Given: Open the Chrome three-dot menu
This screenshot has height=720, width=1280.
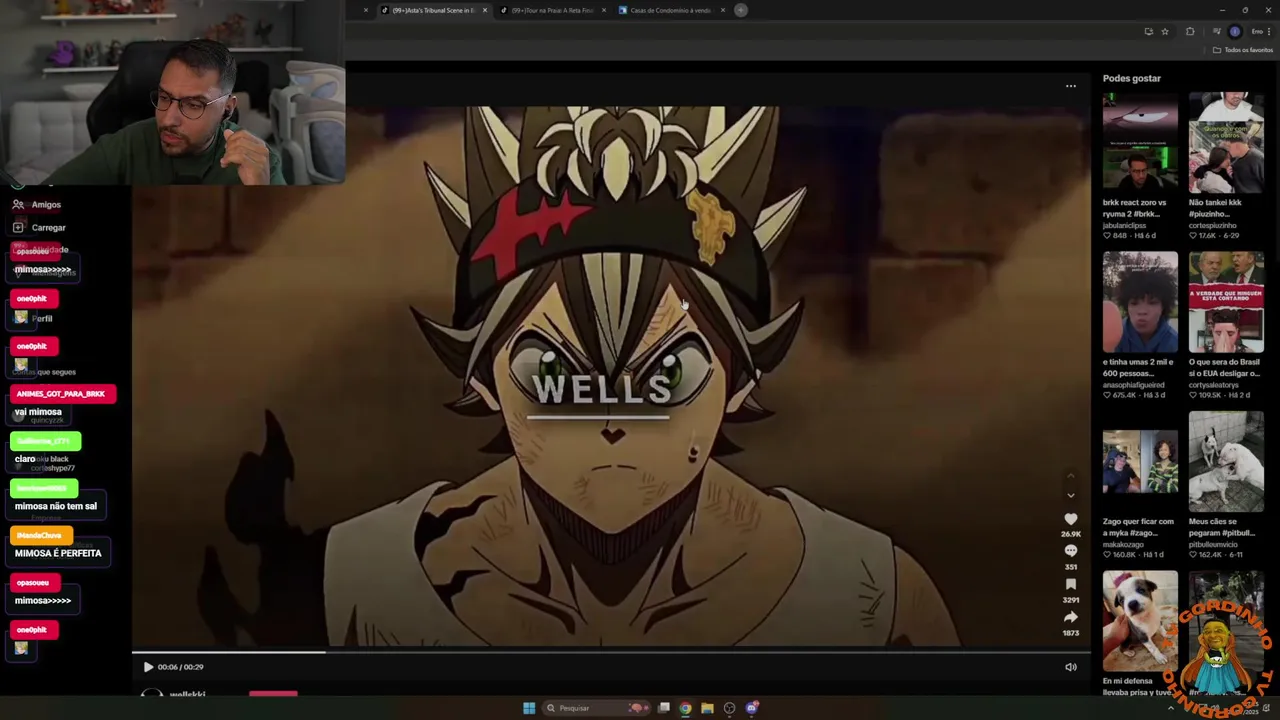Looking at the screenshot, I should [x=1269, y=31].
